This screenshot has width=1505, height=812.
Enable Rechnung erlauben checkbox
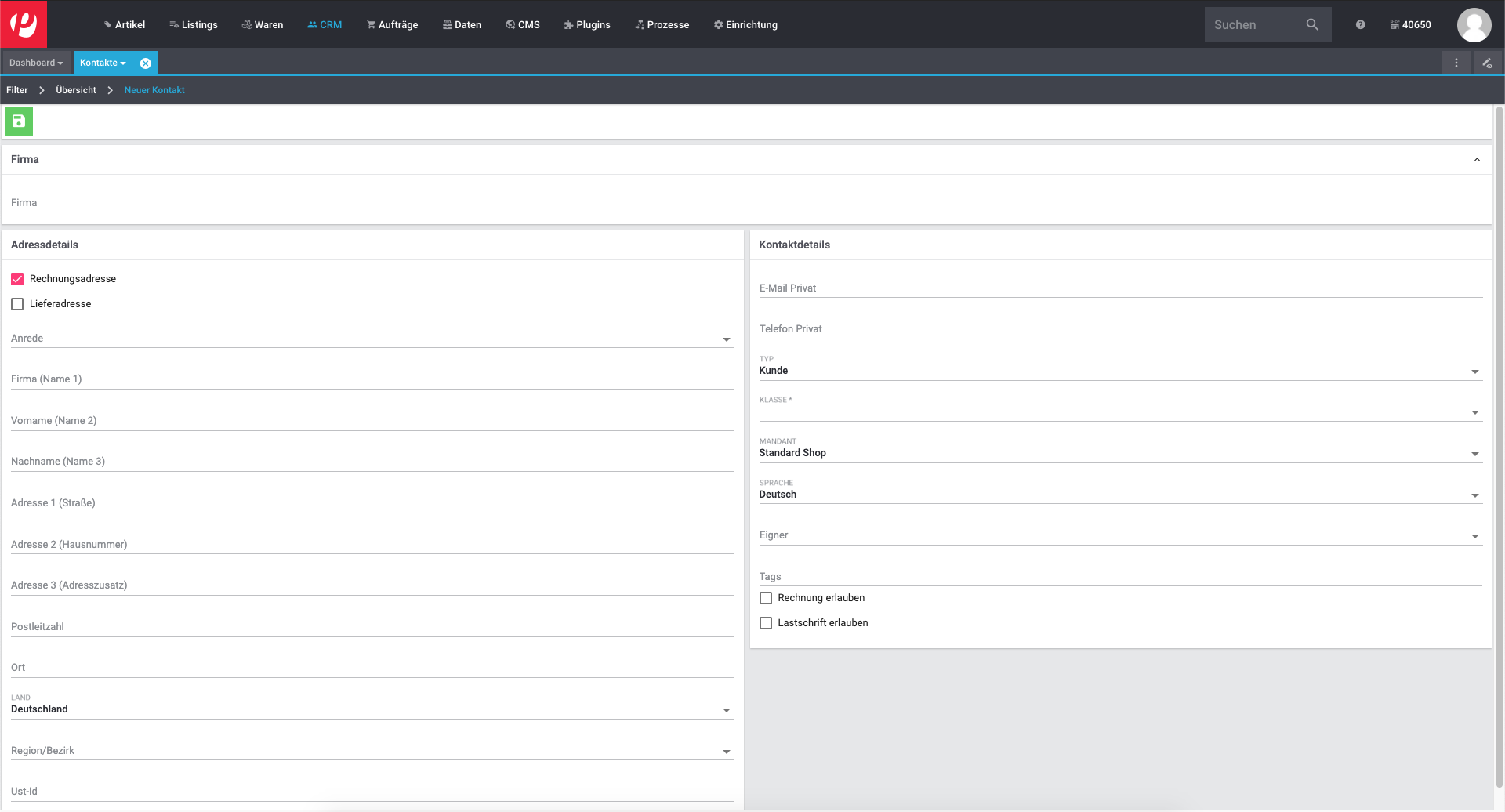tap(766, 599)
